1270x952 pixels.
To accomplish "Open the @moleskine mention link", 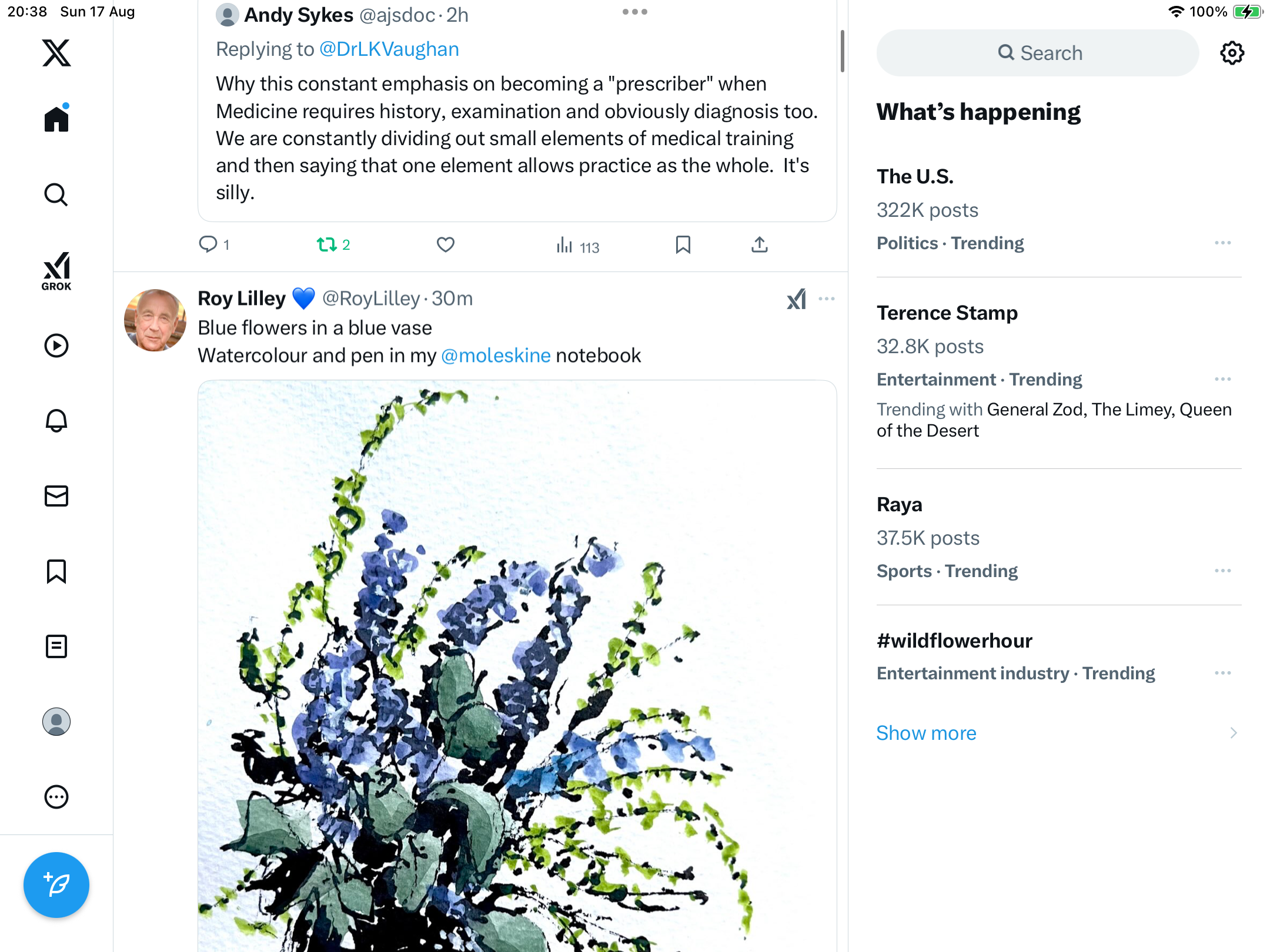I will coord(496,356).
